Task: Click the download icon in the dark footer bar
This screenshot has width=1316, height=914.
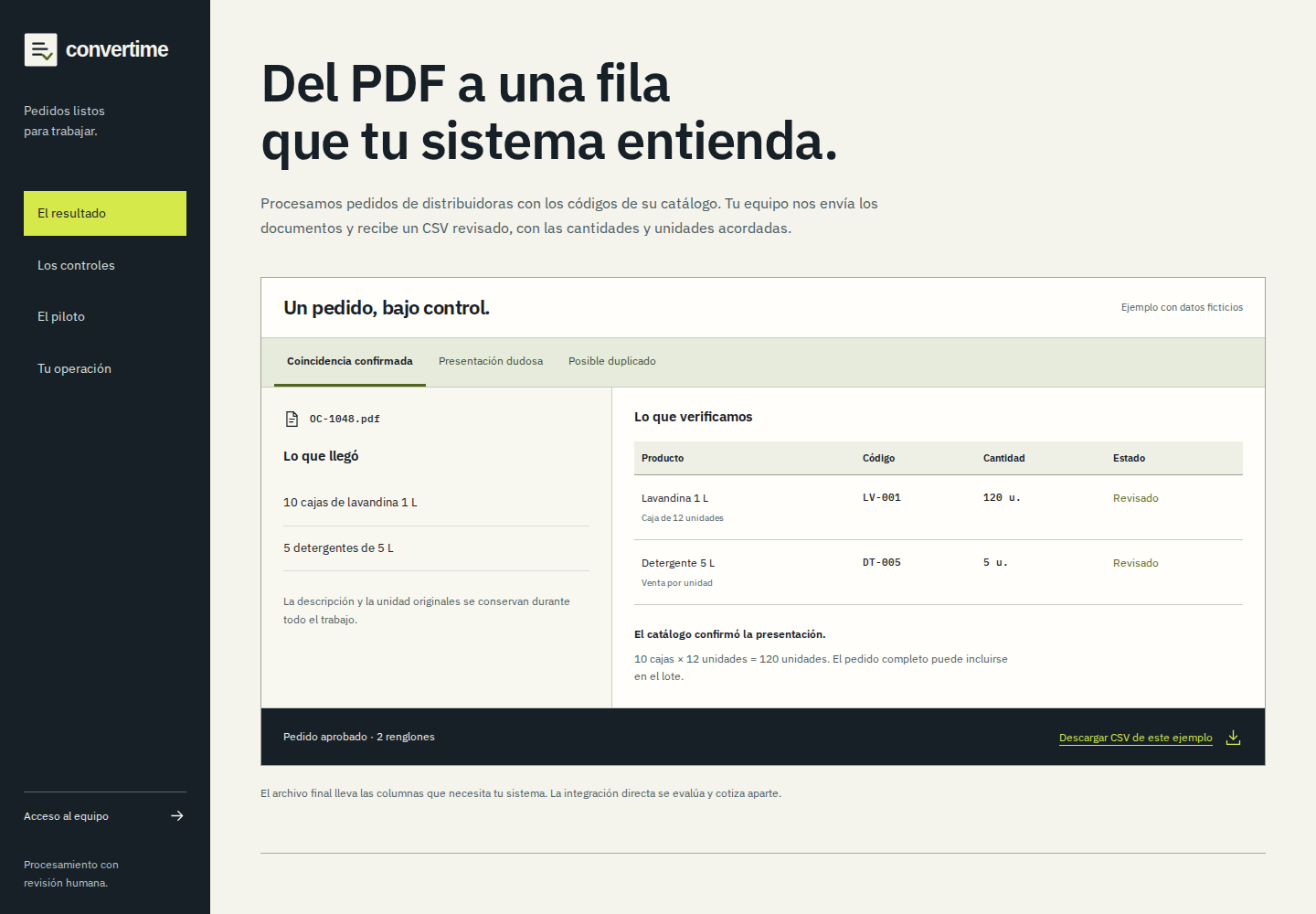Action: click(1233, 738)
